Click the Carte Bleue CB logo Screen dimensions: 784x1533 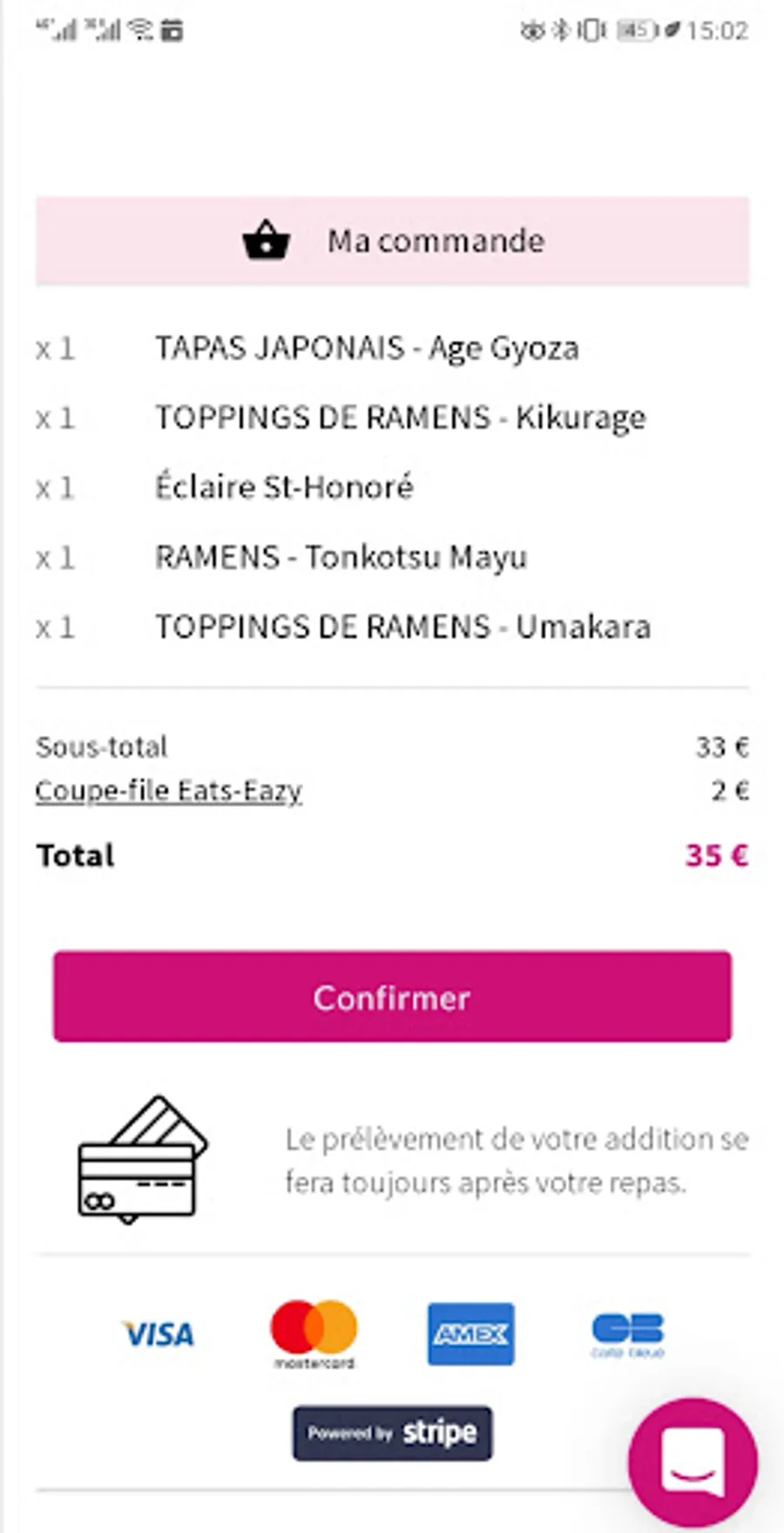click(627, 1333)
